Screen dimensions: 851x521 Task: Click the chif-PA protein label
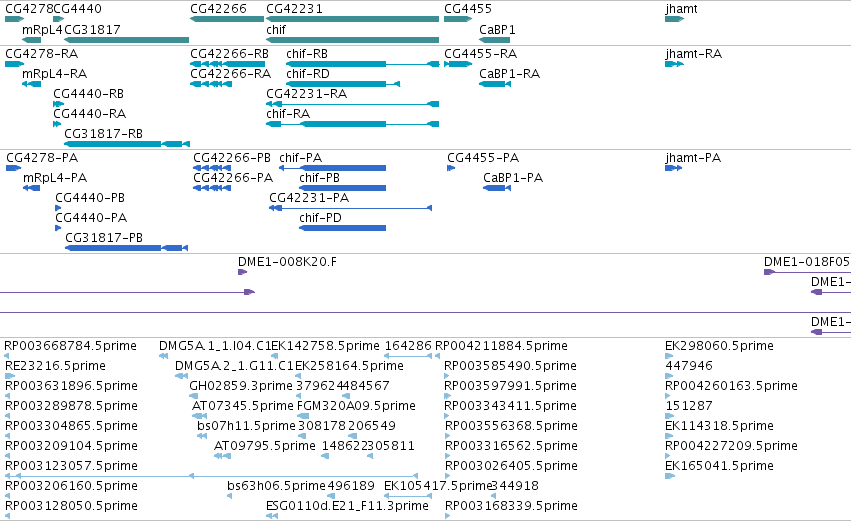(x=301, y=158)
